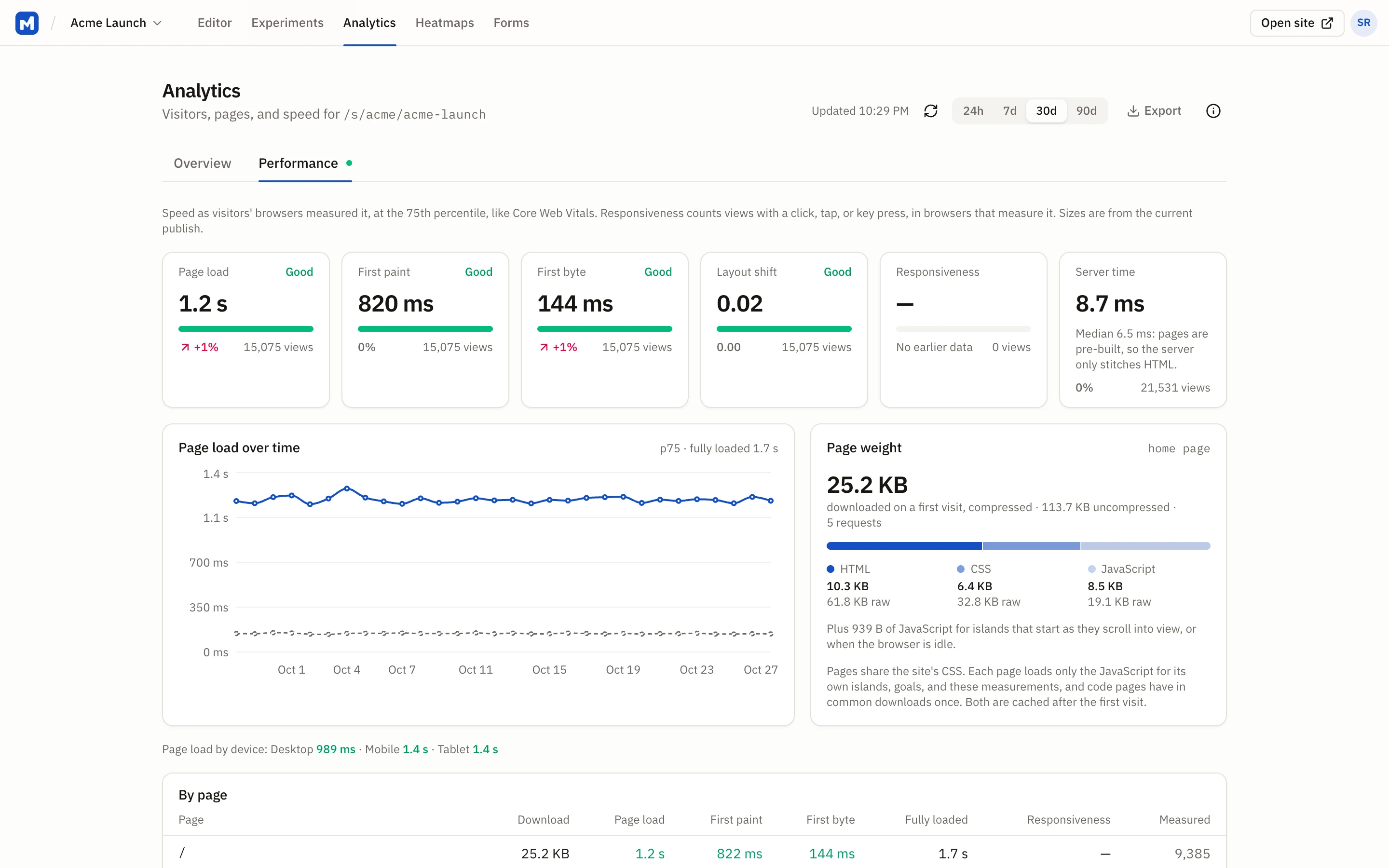Switch to the Overview sub-tab
This screenshot has height=868, width=1389.
(202, 163)
